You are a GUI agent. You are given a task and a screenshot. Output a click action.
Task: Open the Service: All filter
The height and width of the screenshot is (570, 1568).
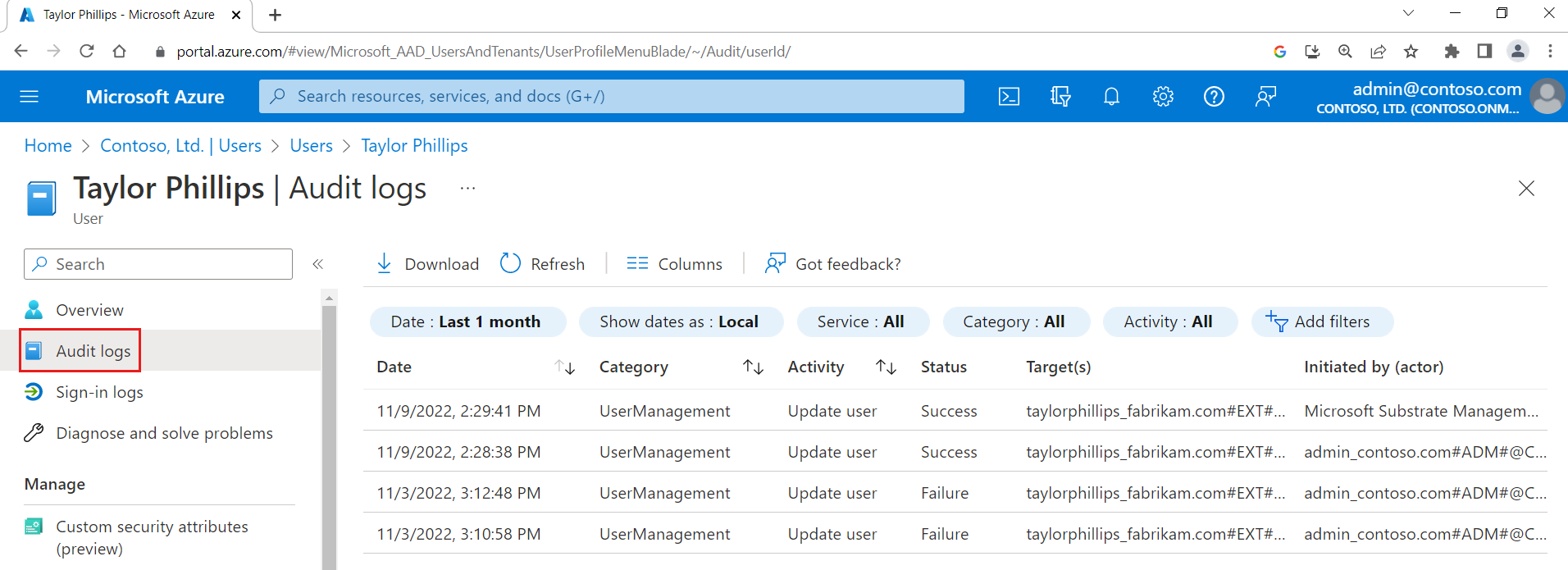(861, 321)
